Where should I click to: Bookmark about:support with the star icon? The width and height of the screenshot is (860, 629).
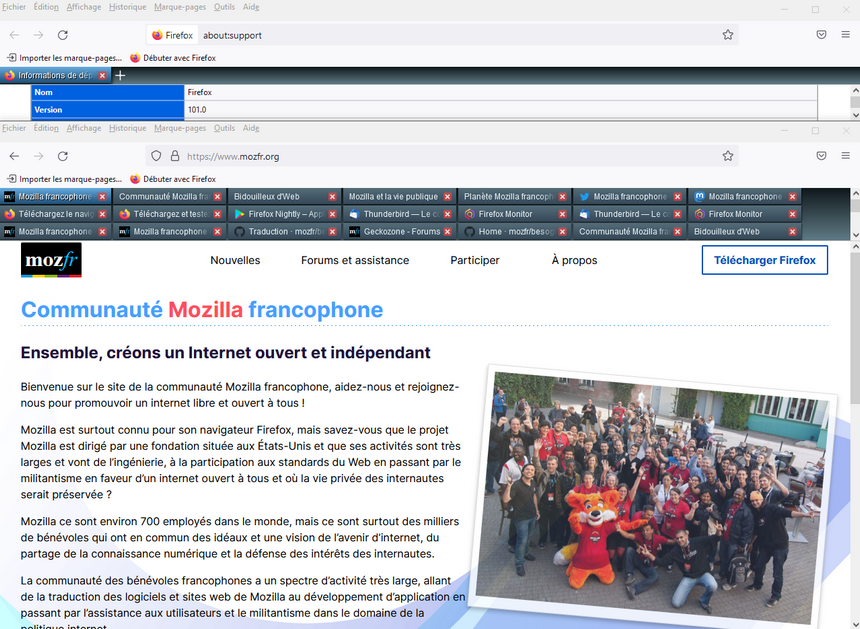tap(727, 35)
